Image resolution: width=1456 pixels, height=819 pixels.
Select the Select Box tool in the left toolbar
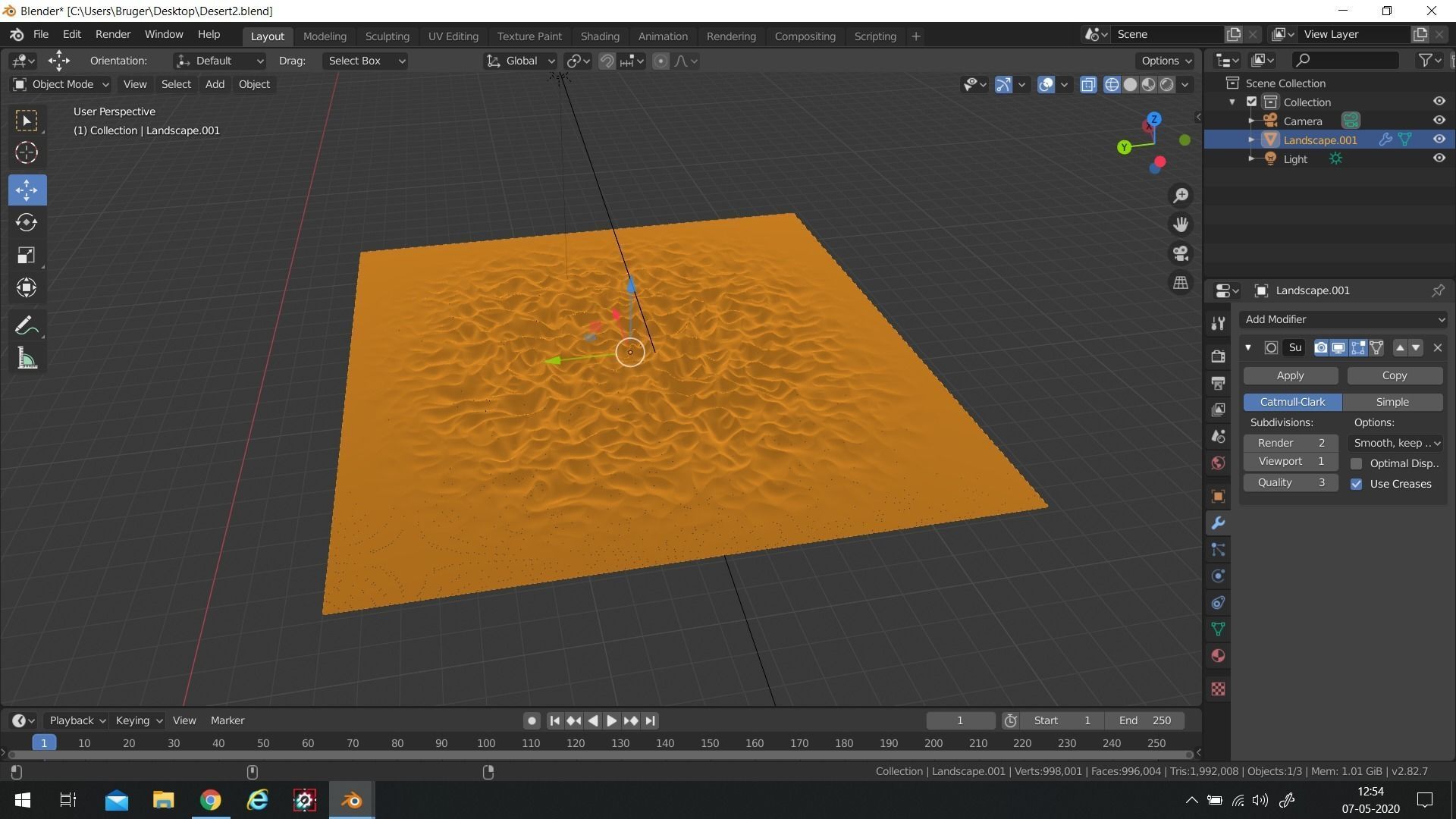(27, 121)
